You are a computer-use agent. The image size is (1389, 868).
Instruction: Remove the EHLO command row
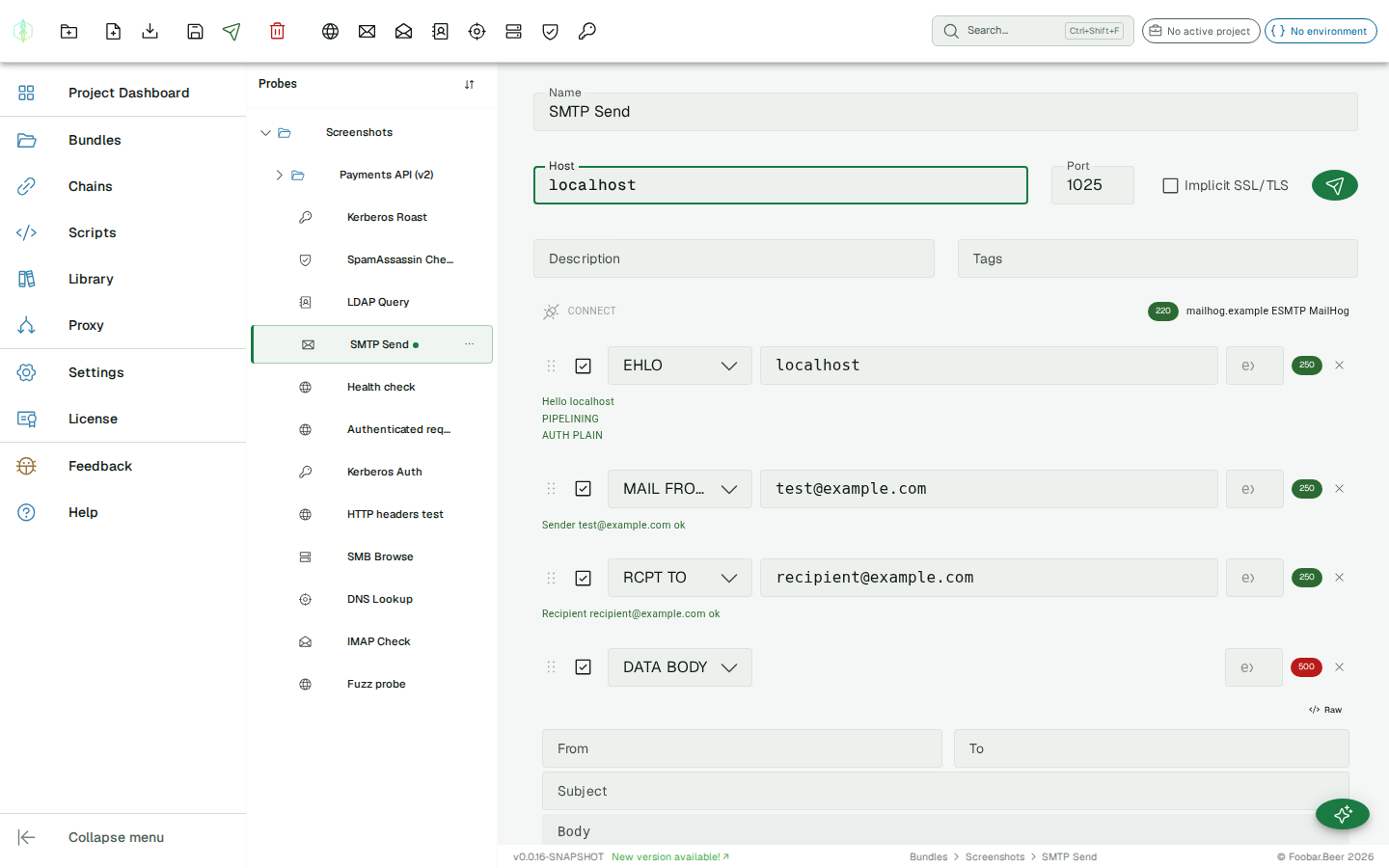pyautogui.click(x=1339, y=366)
